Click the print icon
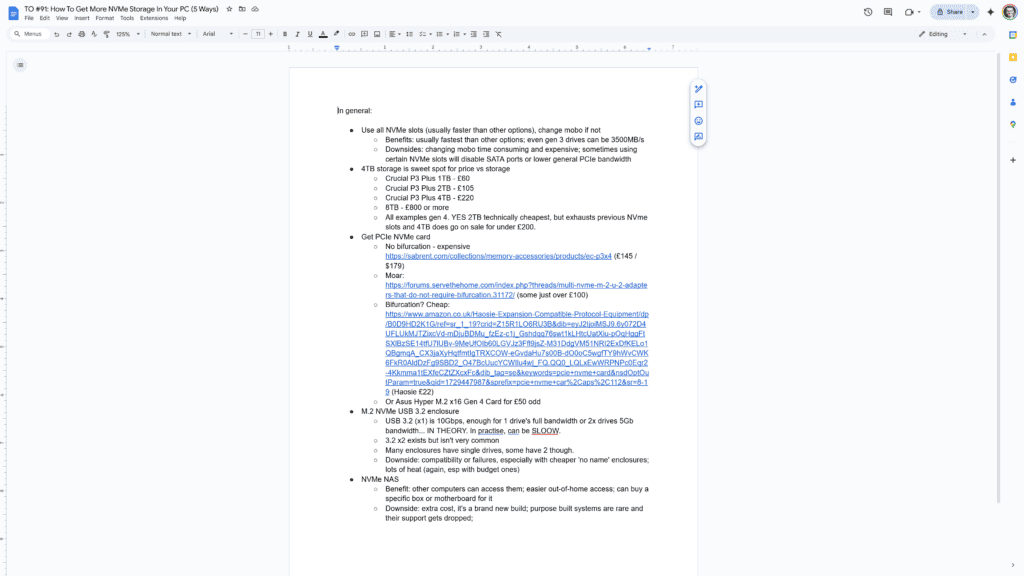 [81, 34]
